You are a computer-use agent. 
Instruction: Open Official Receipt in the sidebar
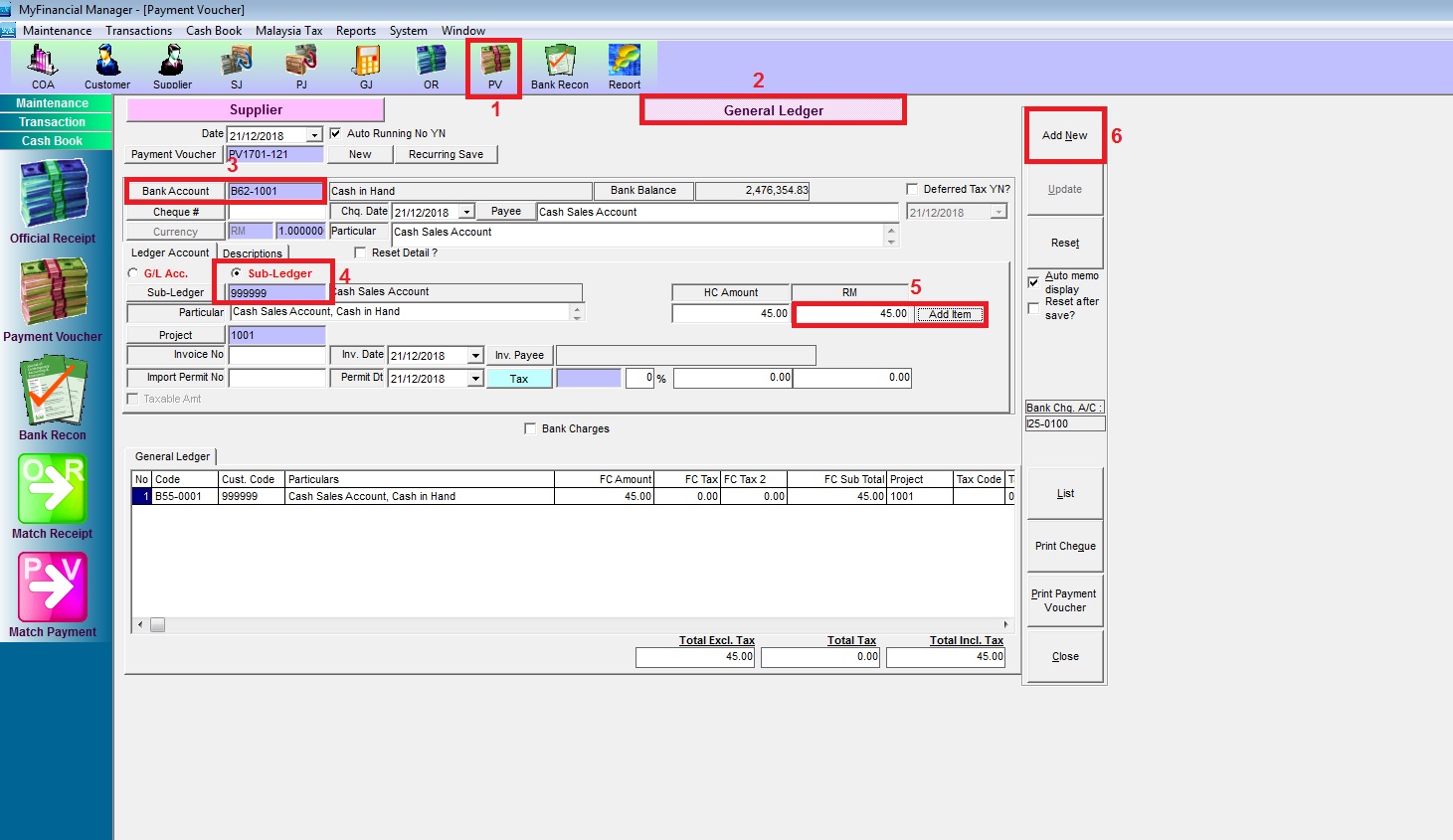(53, 200)
